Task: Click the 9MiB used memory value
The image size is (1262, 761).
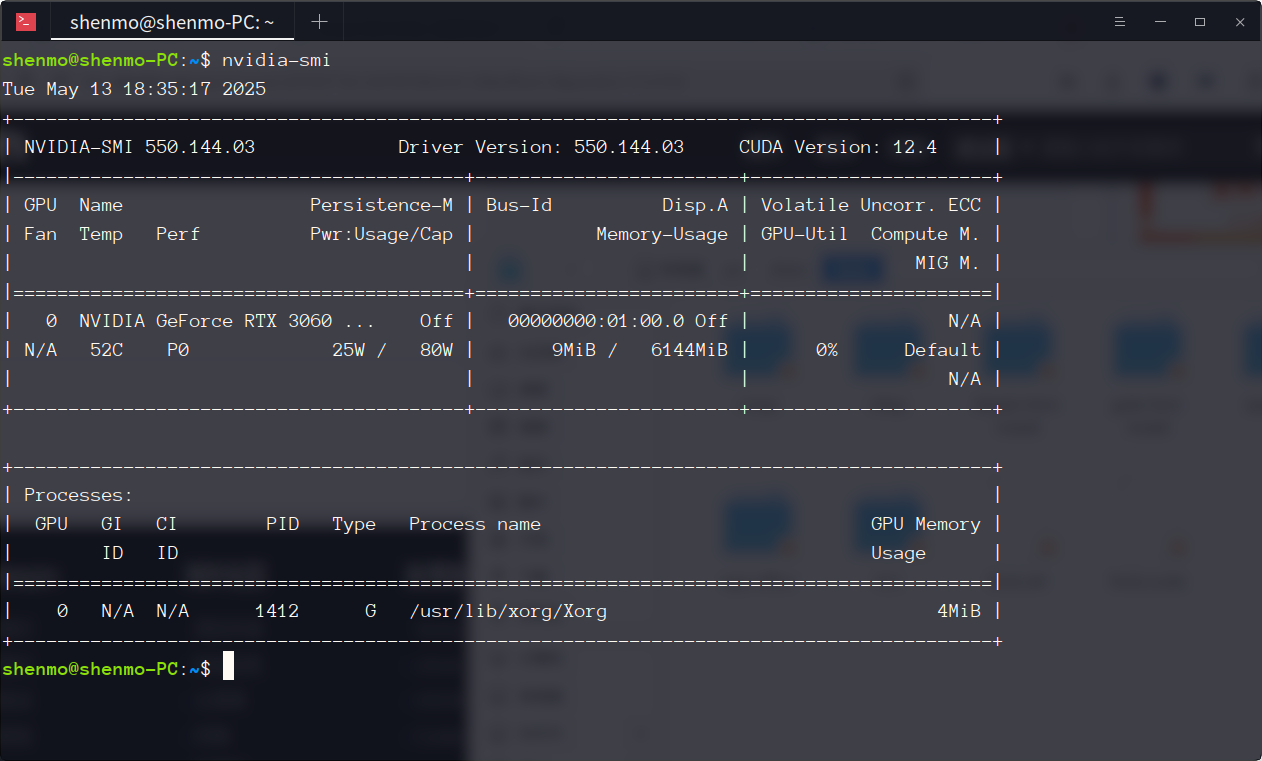Action: 574,350
